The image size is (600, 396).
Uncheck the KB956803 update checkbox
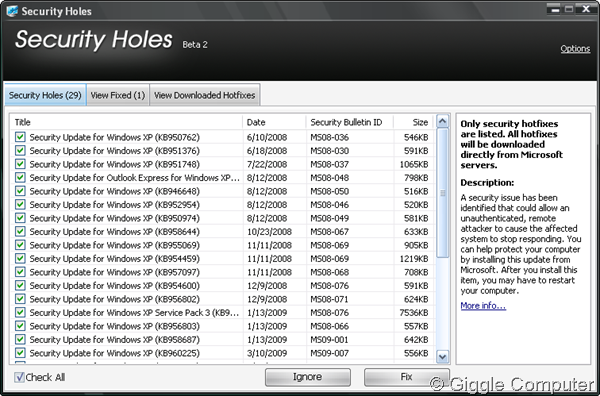coord(20,326)
